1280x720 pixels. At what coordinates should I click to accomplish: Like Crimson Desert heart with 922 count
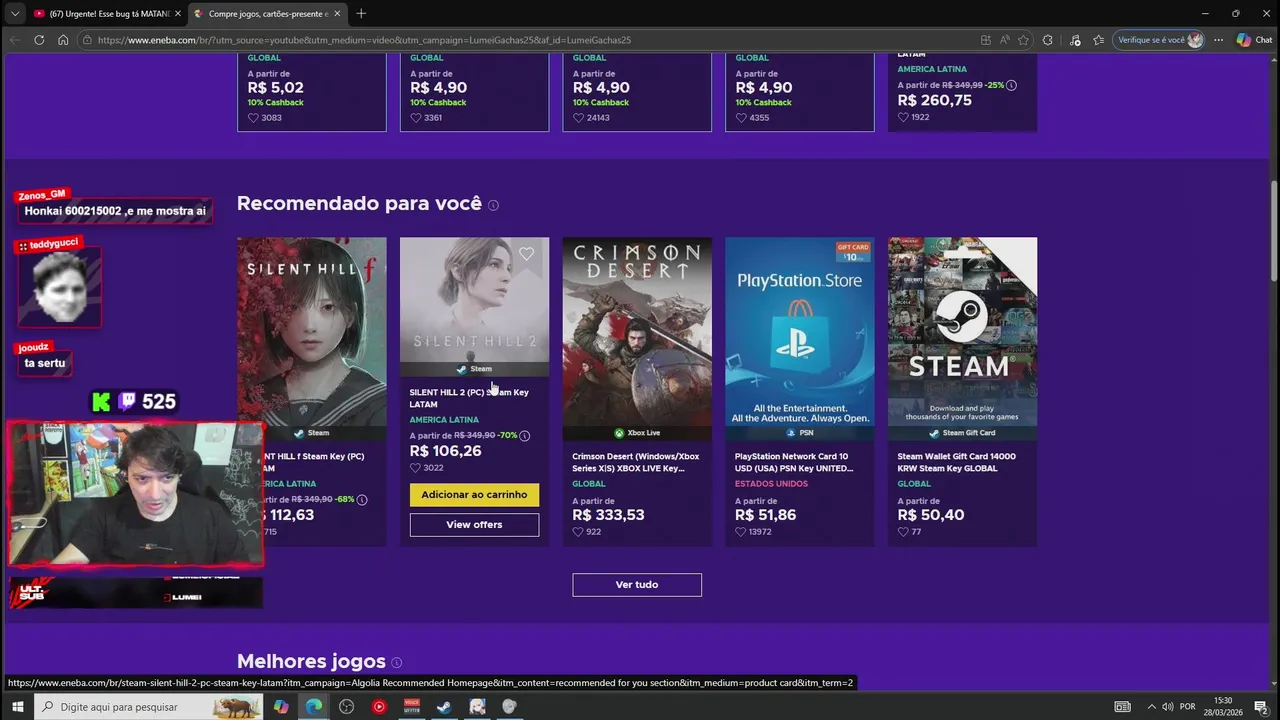pos(578,532)
